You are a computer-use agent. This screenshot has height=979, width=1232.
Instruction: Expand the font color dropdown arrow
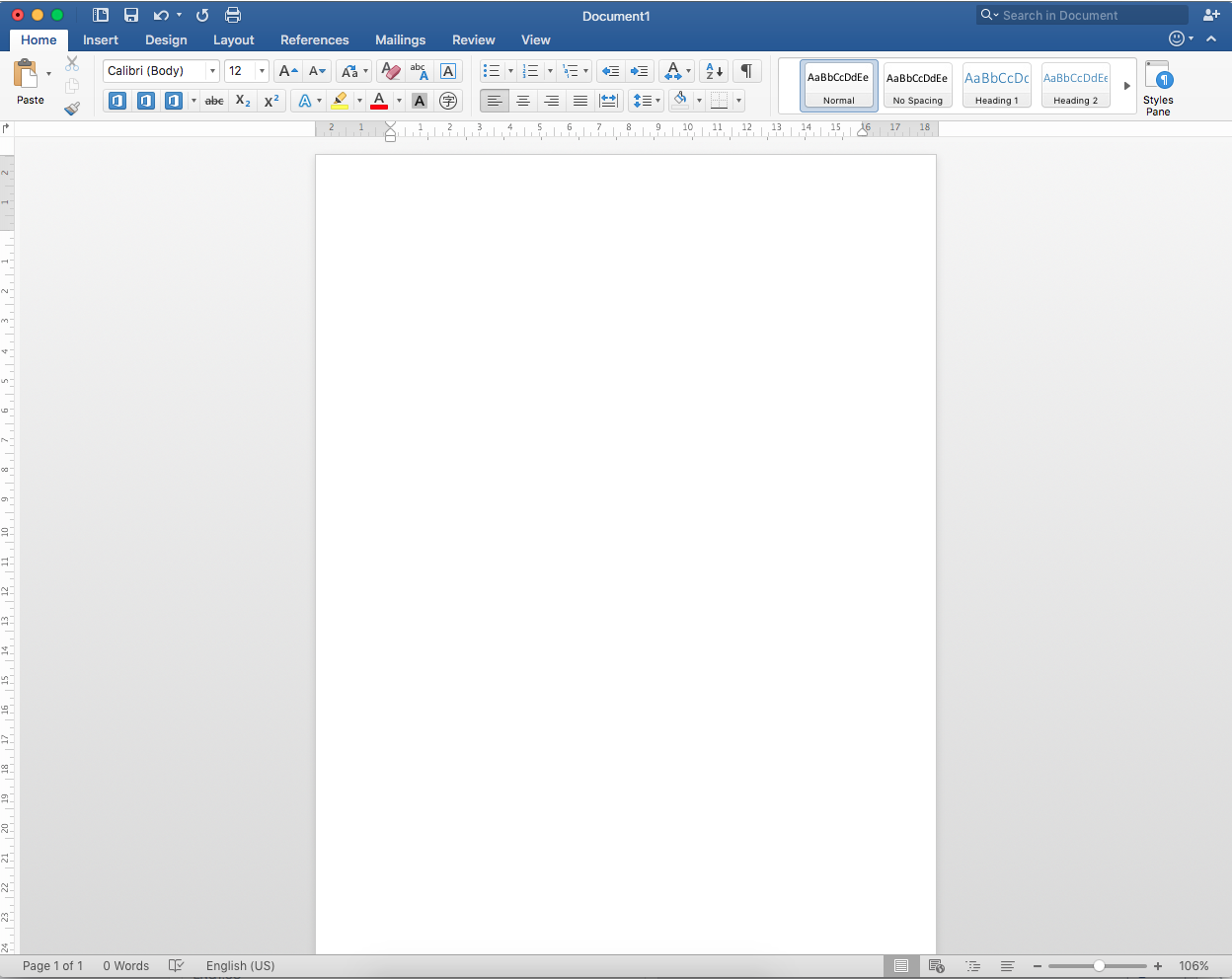point(399,101)
